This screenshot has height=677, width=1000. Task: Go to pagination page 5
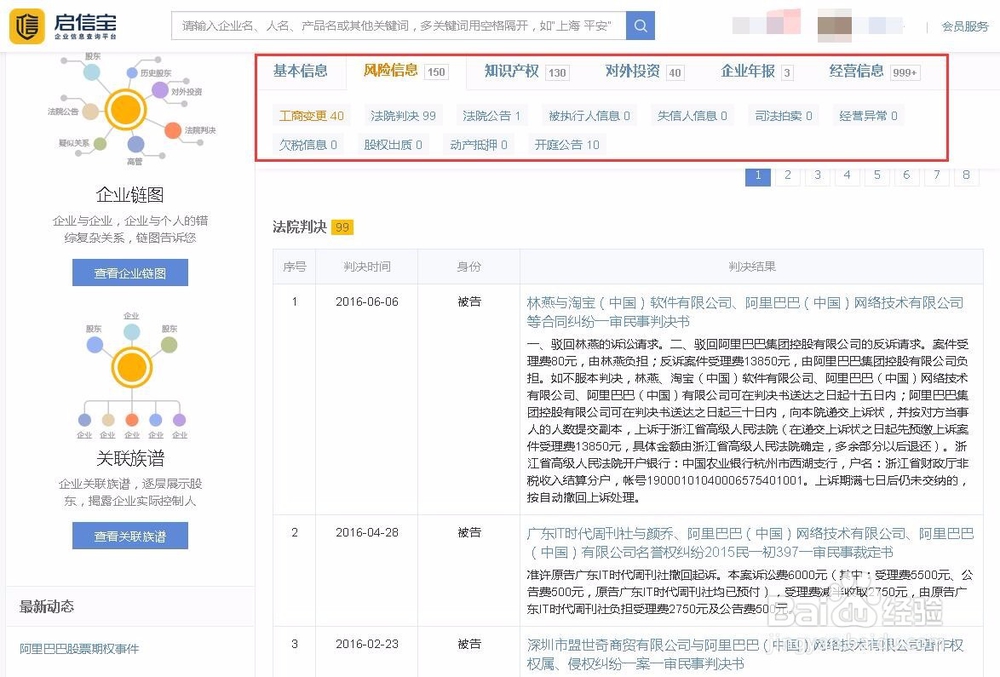click(877, 176)
